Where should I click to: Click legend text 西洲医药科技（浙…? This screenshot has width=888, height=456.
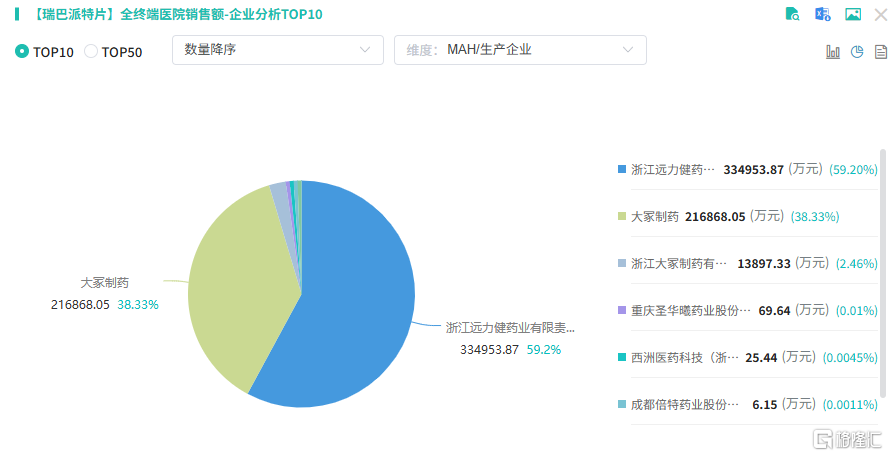685,357
